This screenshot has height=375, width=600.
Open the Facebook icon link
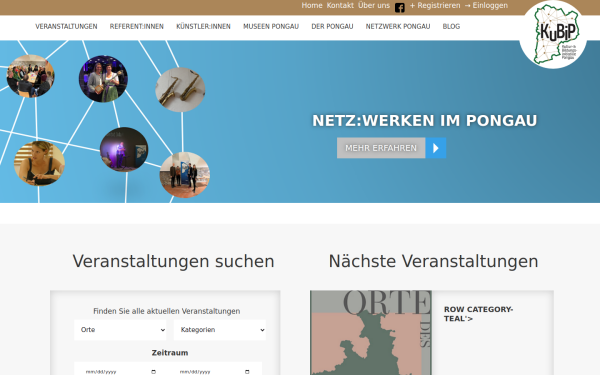point(399,7)
